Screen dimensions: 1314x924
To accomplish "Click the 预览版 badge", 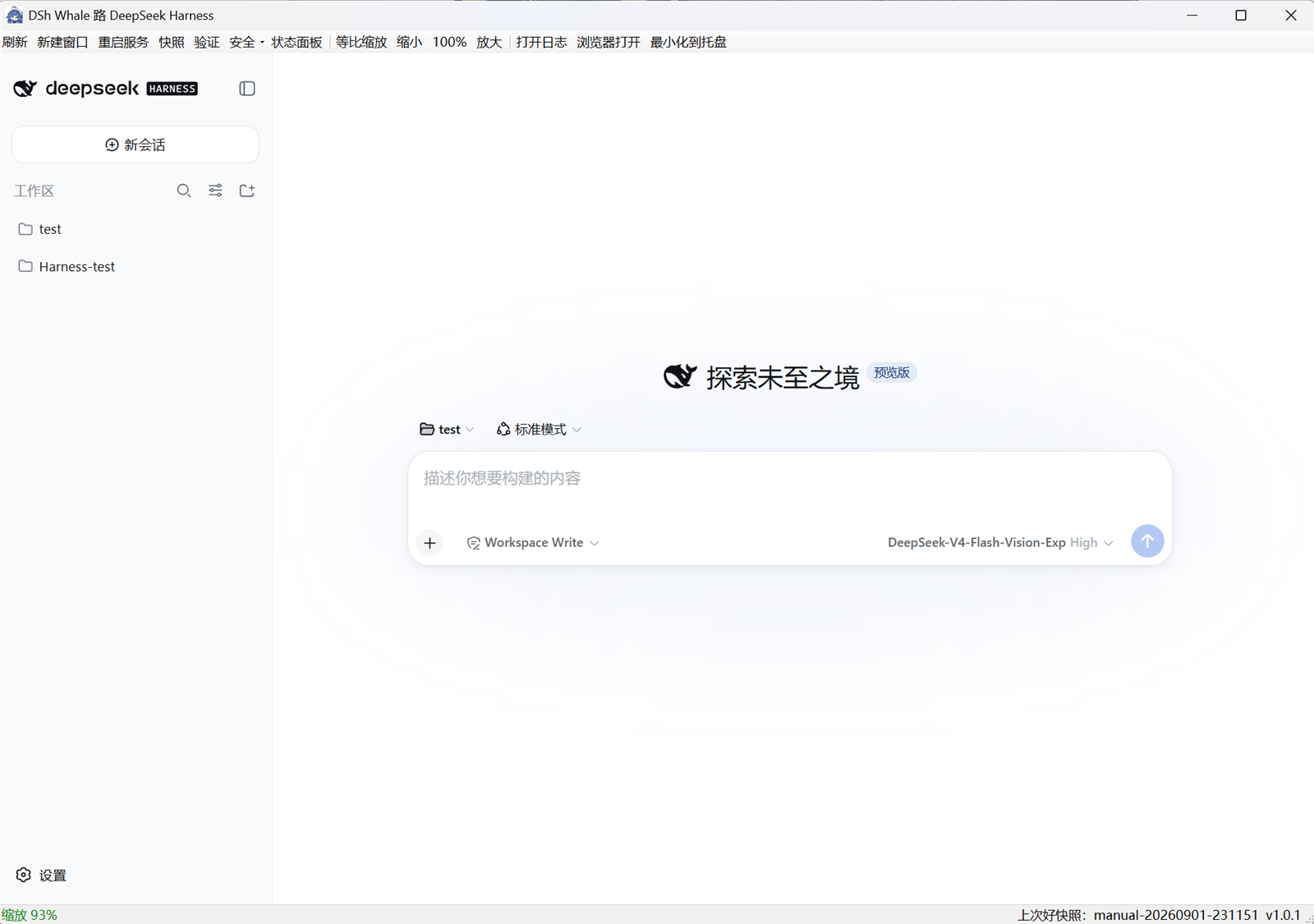I will 892,373.
